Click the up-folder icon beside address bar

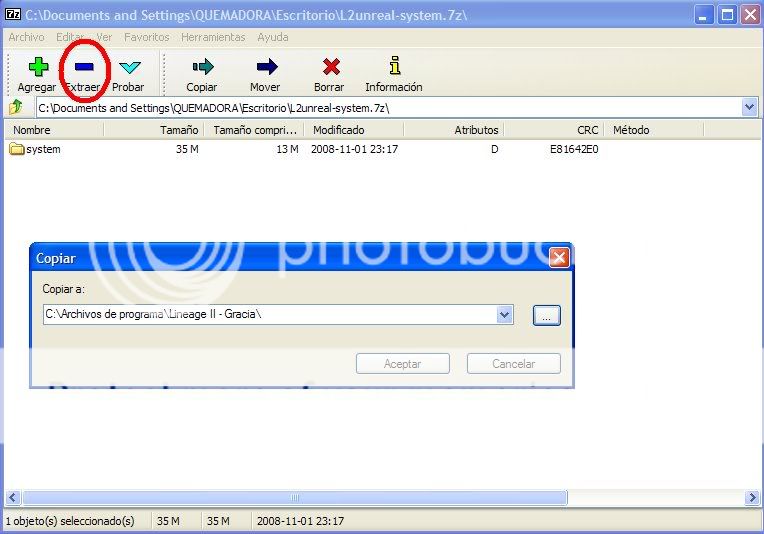pyautogui.click(x=16, y=107)
